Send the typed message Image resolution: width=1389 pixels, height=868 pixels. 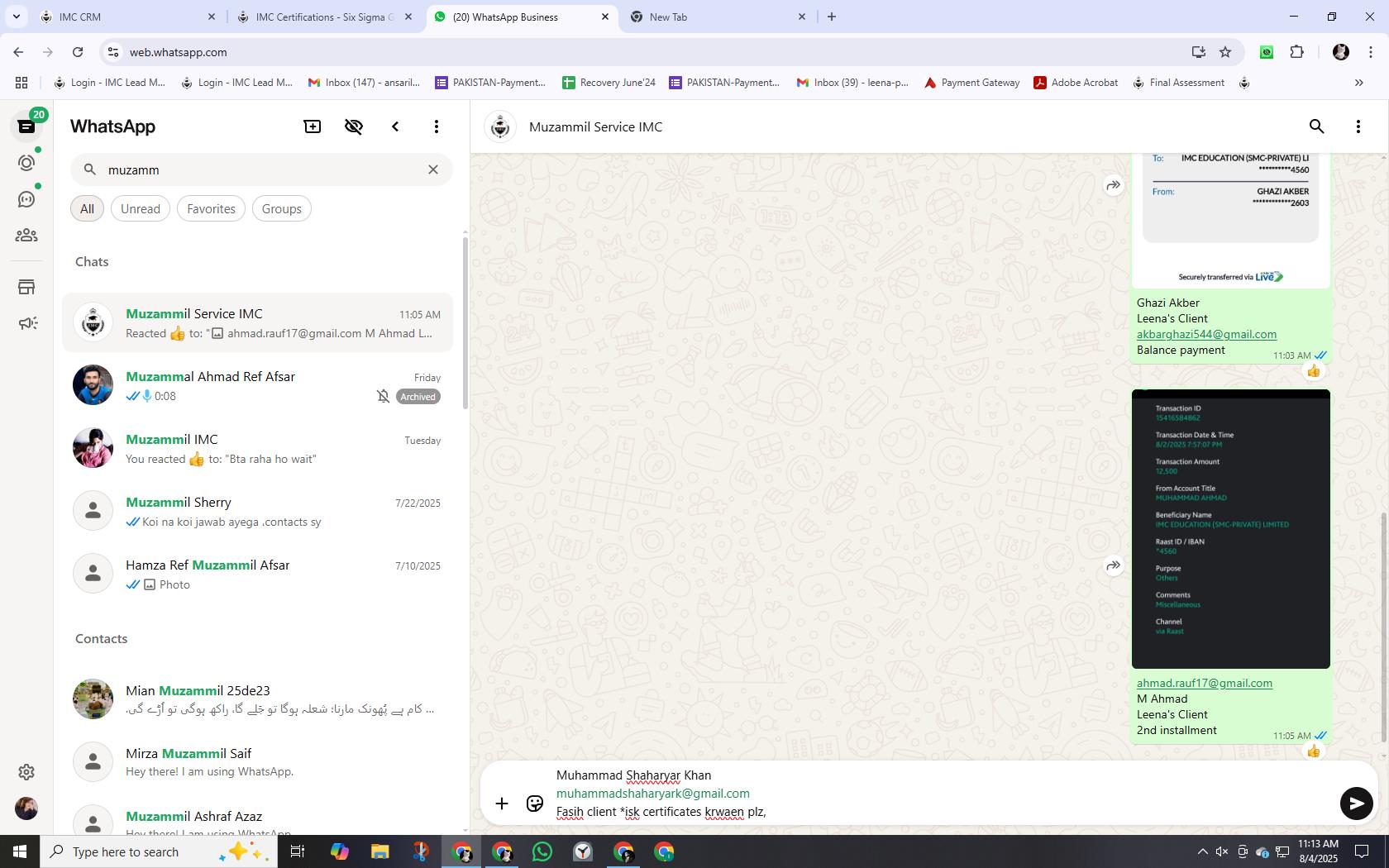pos(1356,804)
